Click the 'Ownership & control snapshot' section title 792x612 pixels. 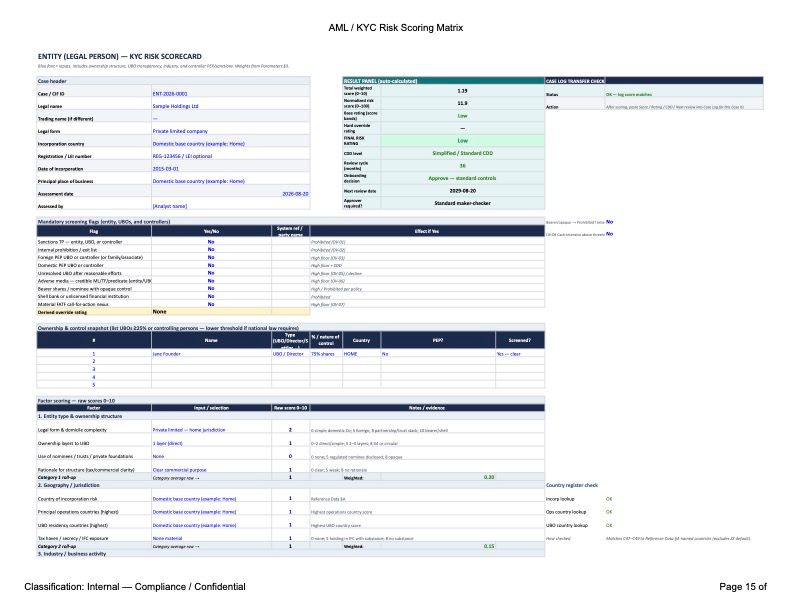coord(168,328)
